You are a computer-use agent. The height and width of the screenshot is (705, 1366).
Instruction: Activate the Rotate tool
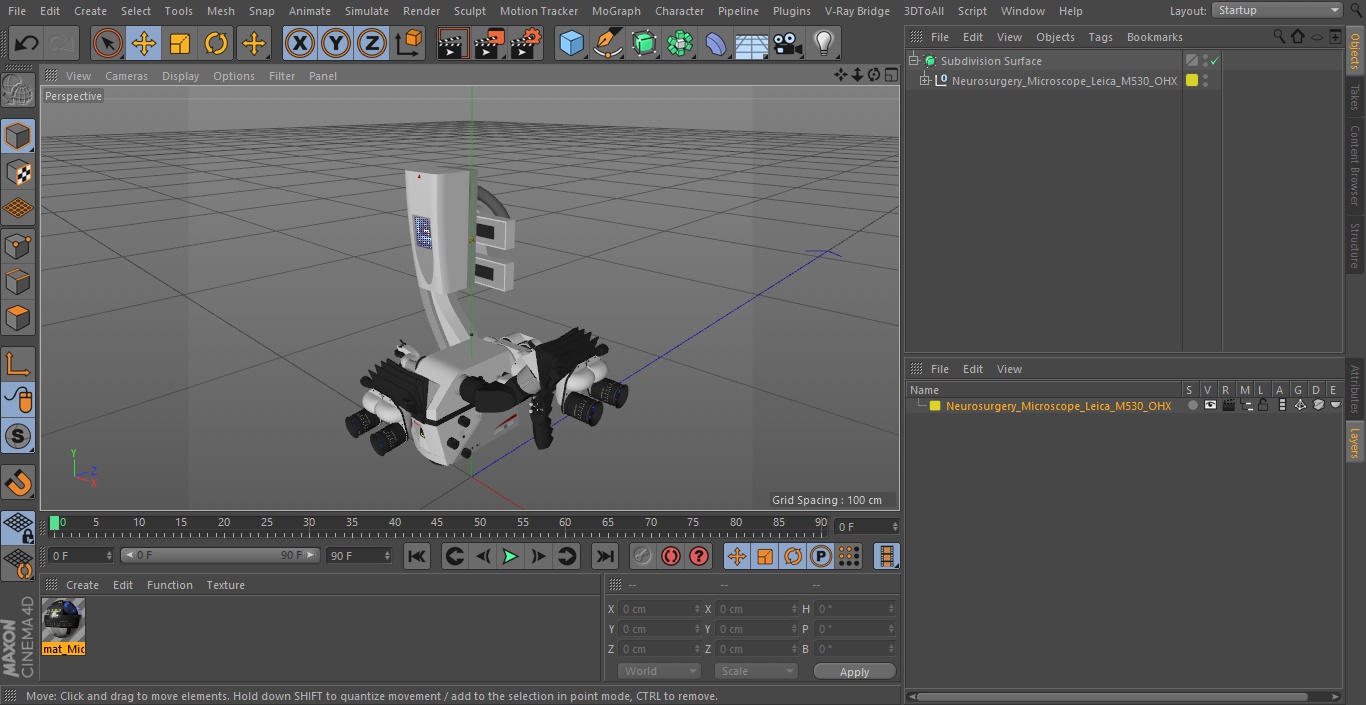click(x=216, y=43)
